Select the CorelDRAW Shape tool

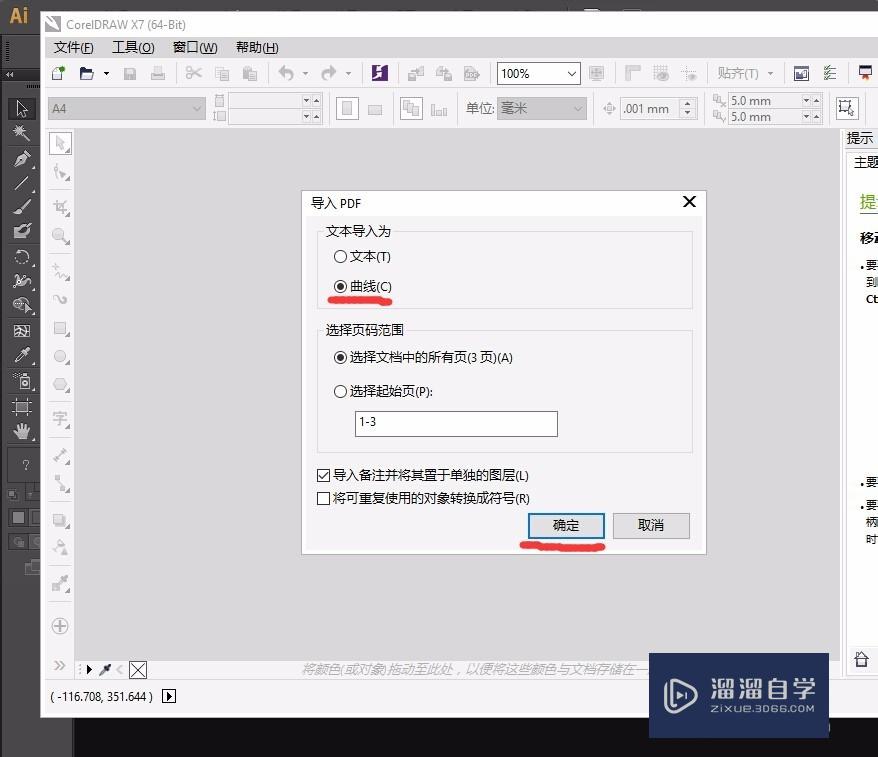click(60, 172)
